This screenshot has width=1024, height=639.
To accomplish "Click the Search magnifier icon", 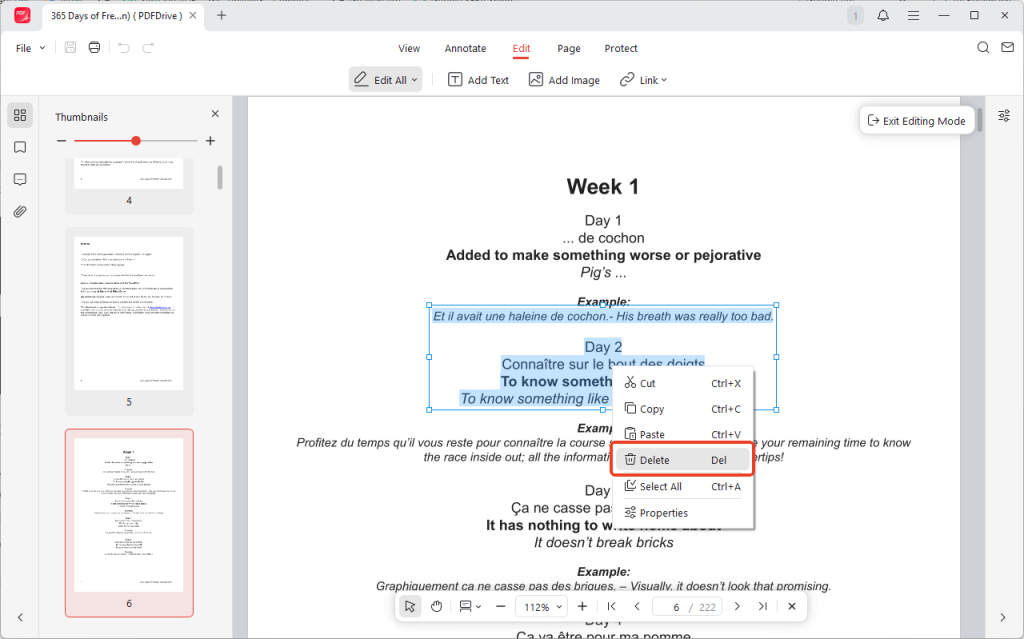I will [x=983, y=48].
